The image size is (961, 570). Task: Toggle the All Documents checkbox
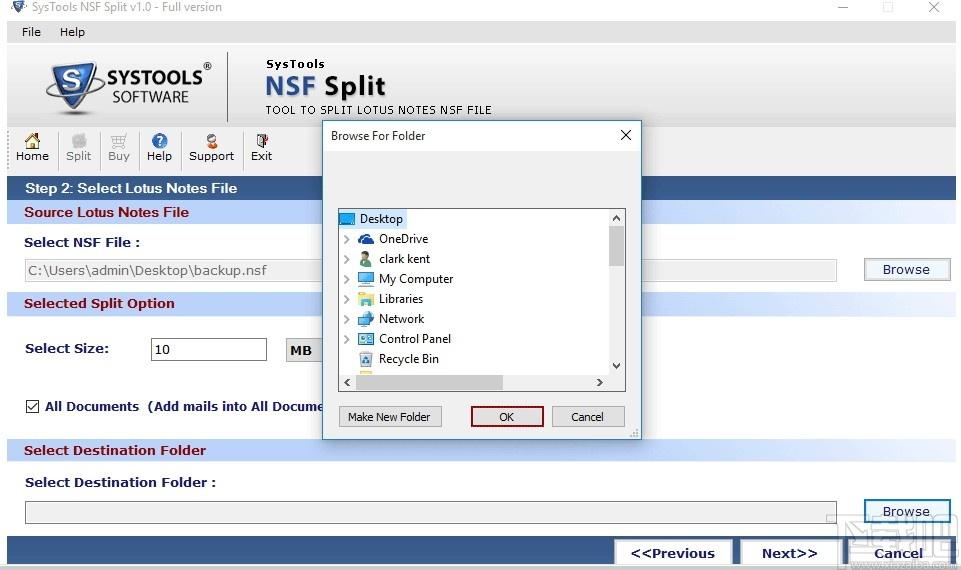(32, 406)
